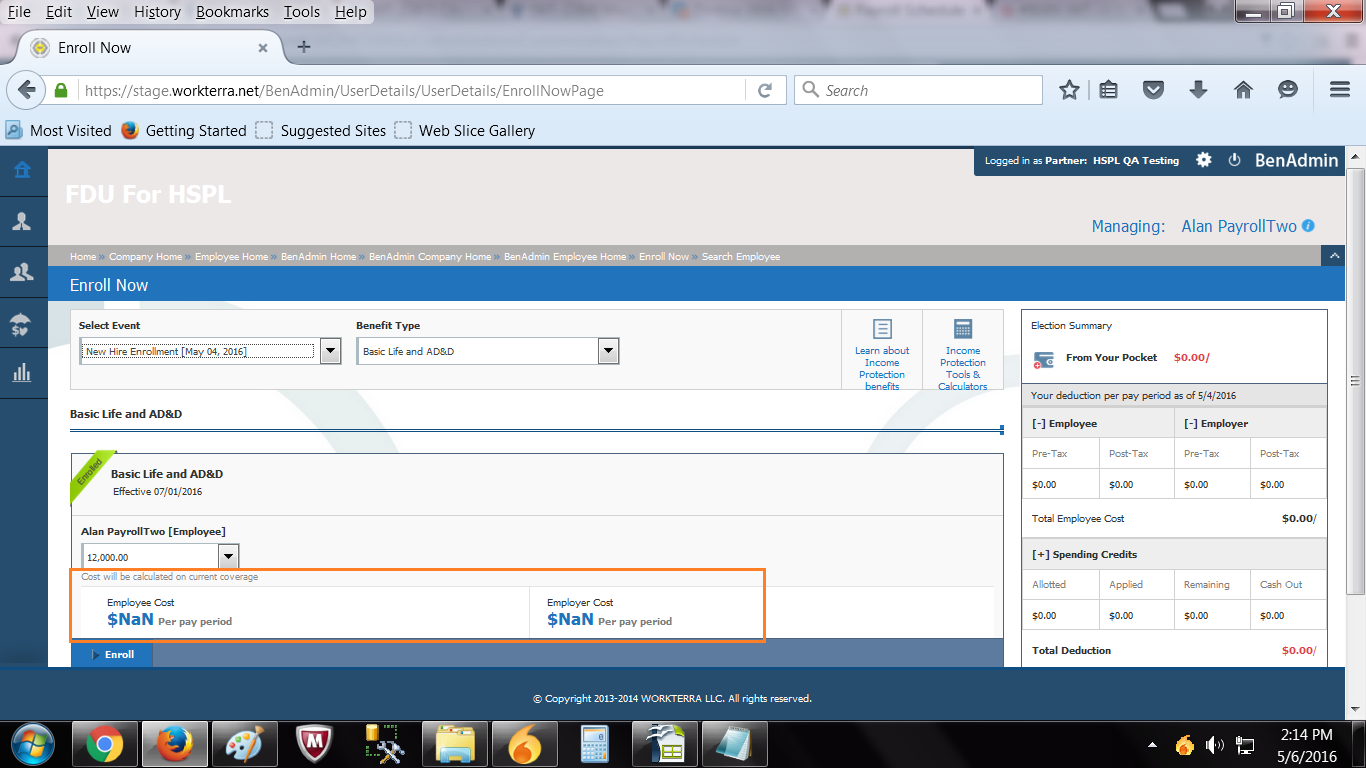Screen dimensions: 1366x768
Task: Click the browser back arrow button
Action: tap(27, 90)
